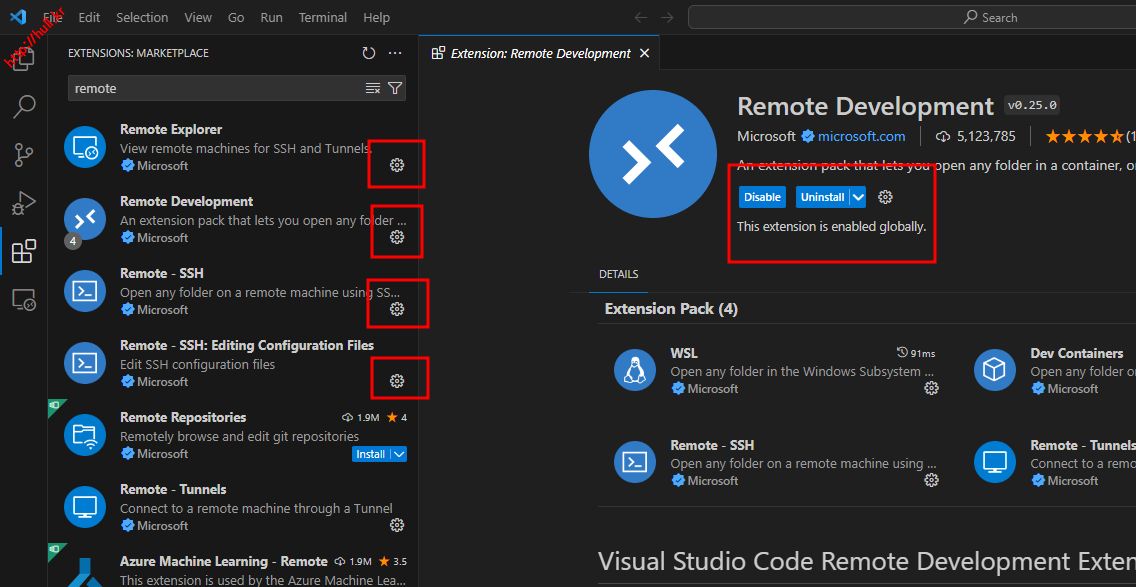Refresh the extensions marketplace list
Screen dimensions: 1136x587
tap(369, 54)
